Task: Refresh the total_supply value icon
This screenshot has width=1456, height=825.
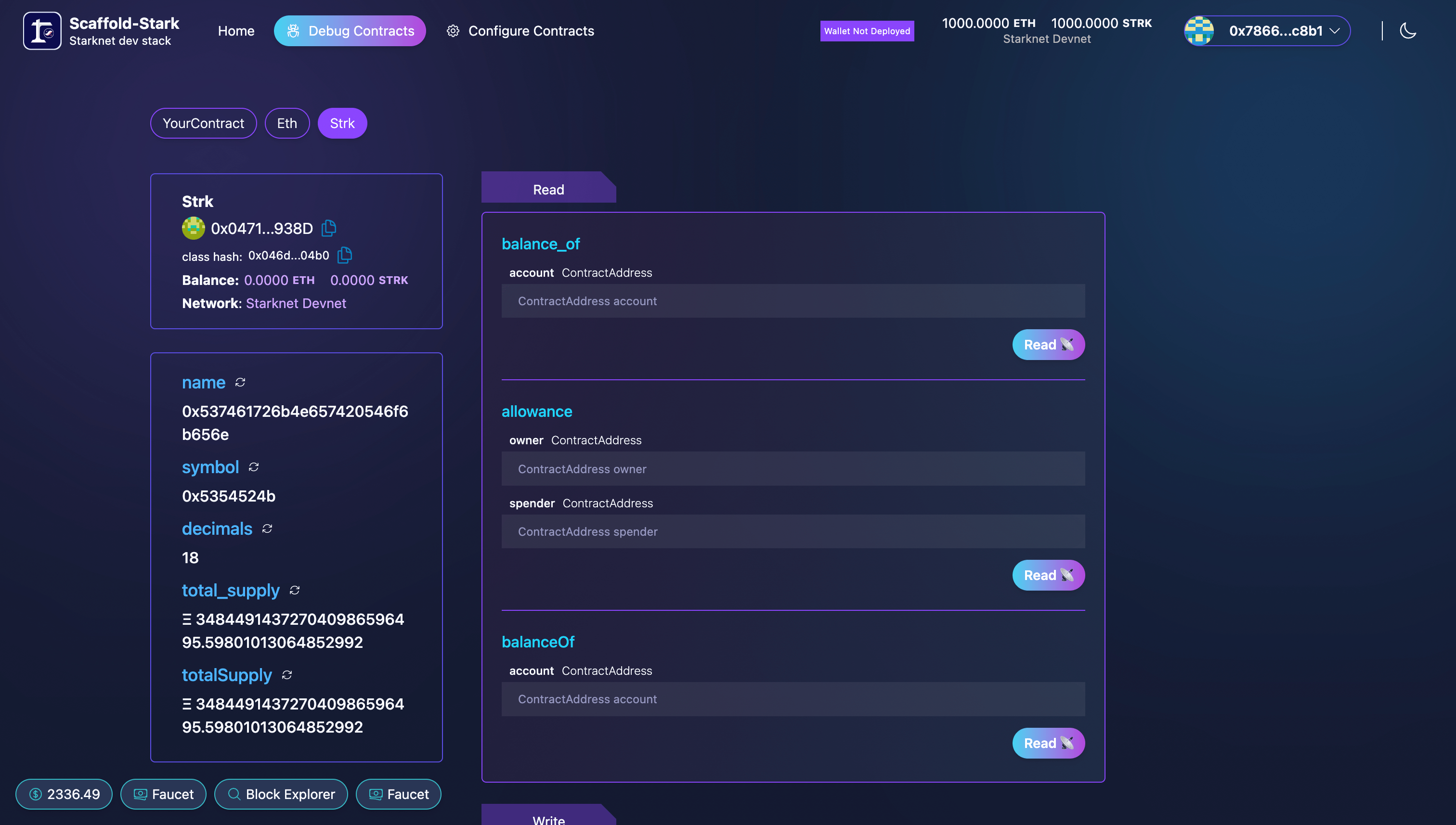Action: pyautogui.click(x=295, y=591)
